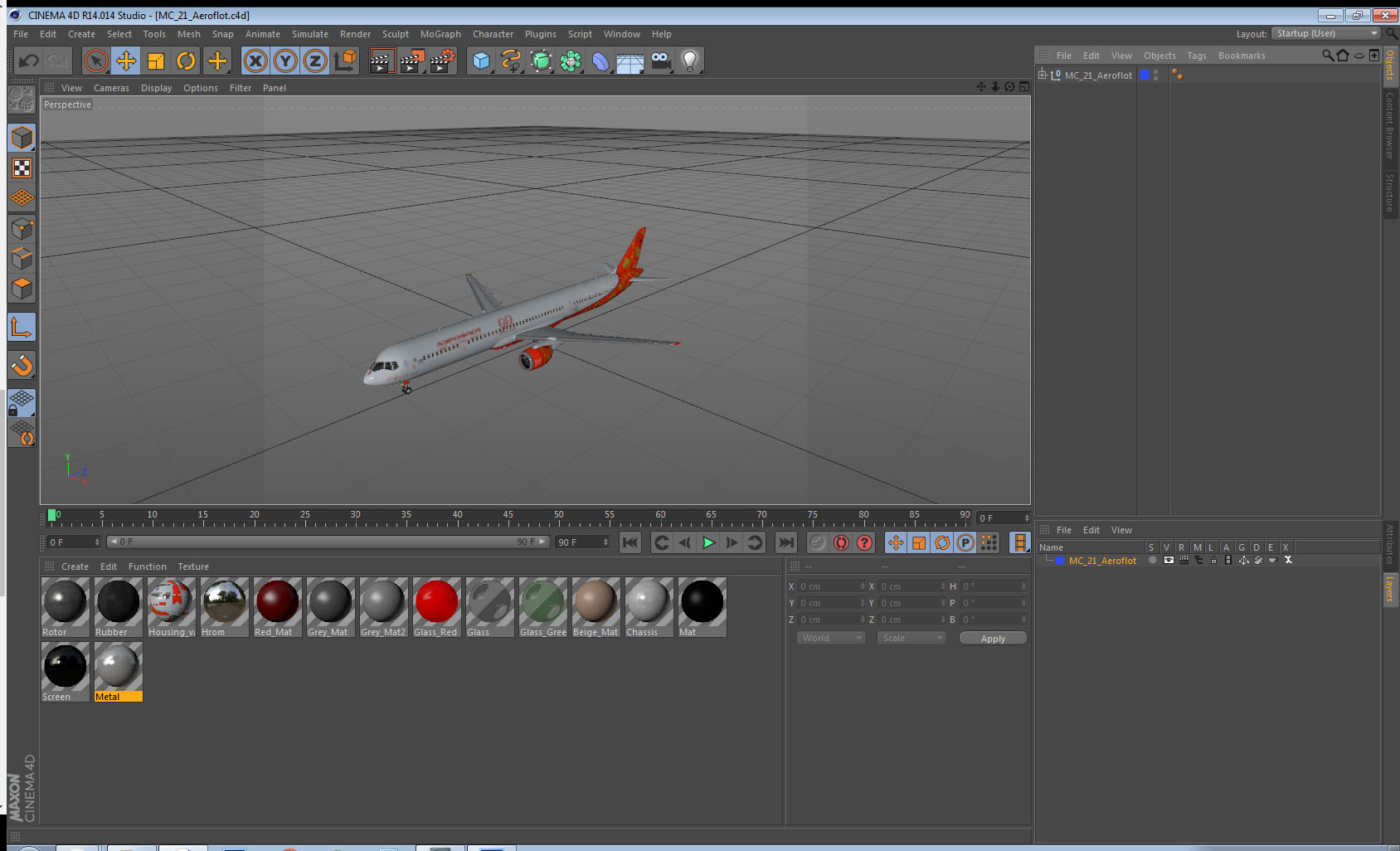
Task: Toggle Y axis lock
Action: 285,61
